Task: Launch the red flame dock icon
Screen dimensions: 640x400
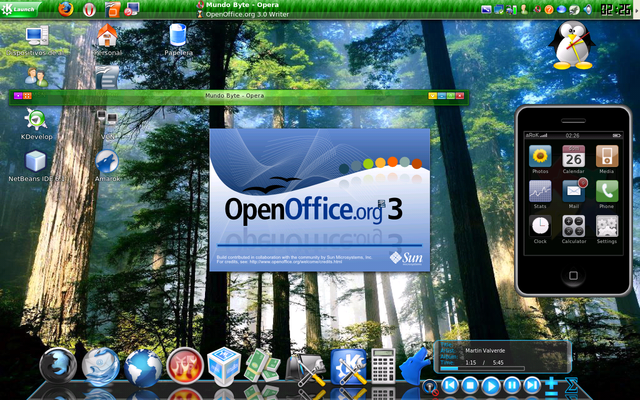Action: 185,366
